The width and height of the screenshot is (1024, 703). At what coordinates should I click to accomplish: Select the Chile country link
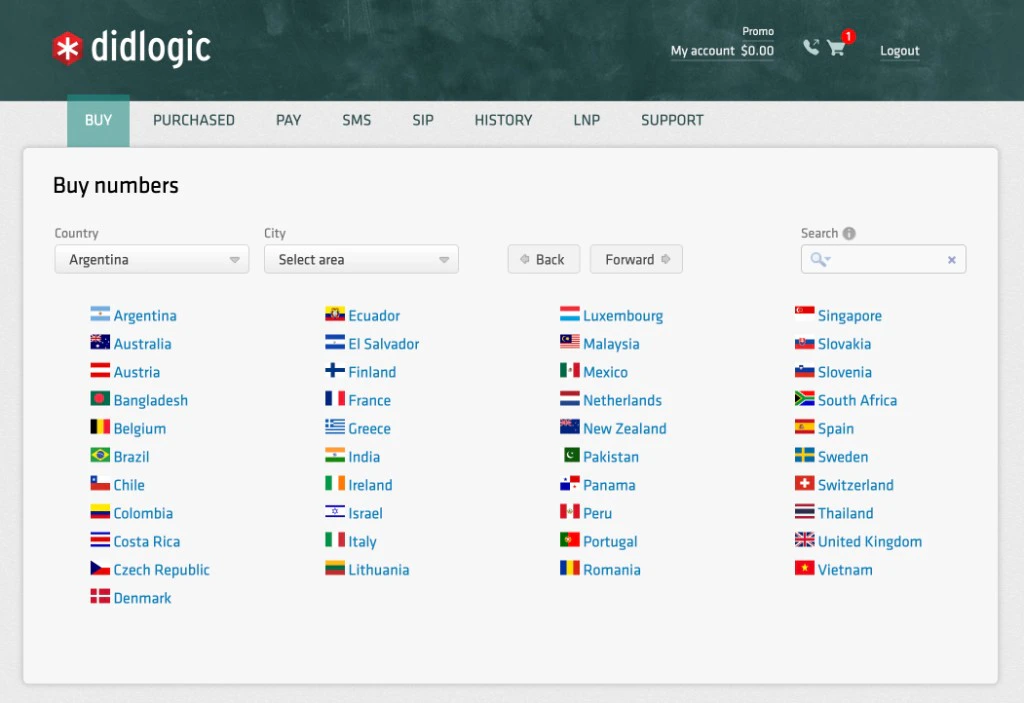129,485
